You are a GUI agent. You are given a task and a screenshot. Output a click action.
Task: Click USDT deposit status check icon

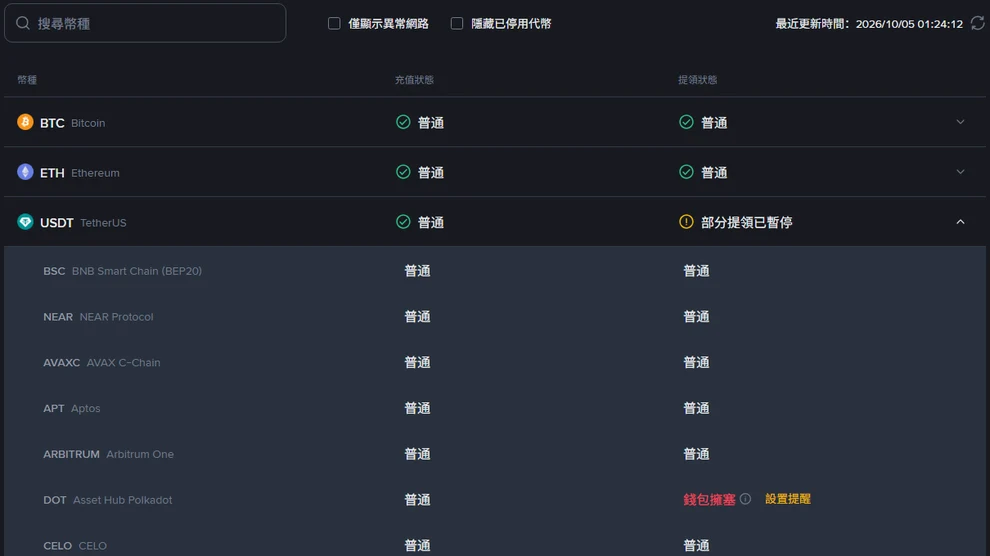point(403,222)
